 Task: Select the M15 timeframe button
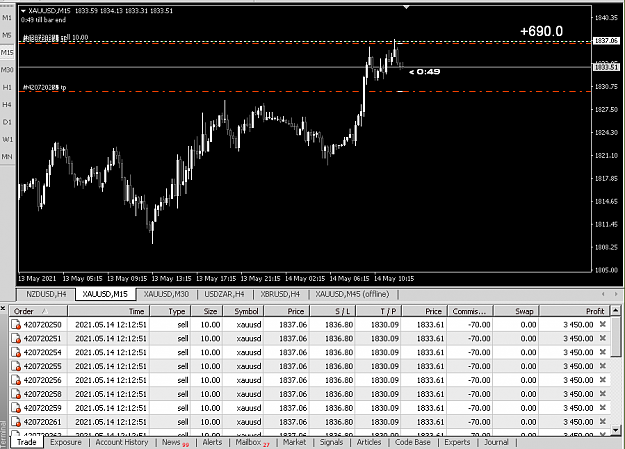pos(7,52)
